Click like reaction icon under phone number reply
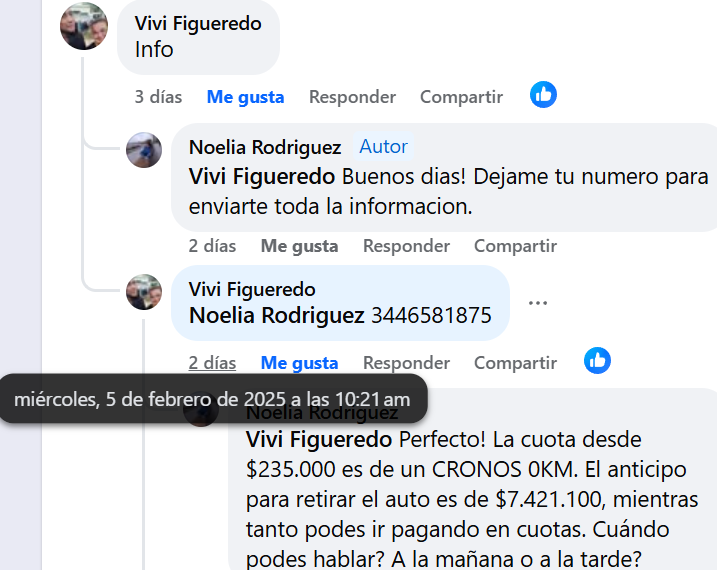This screenshot has width=717, height=570. [597, 361]
